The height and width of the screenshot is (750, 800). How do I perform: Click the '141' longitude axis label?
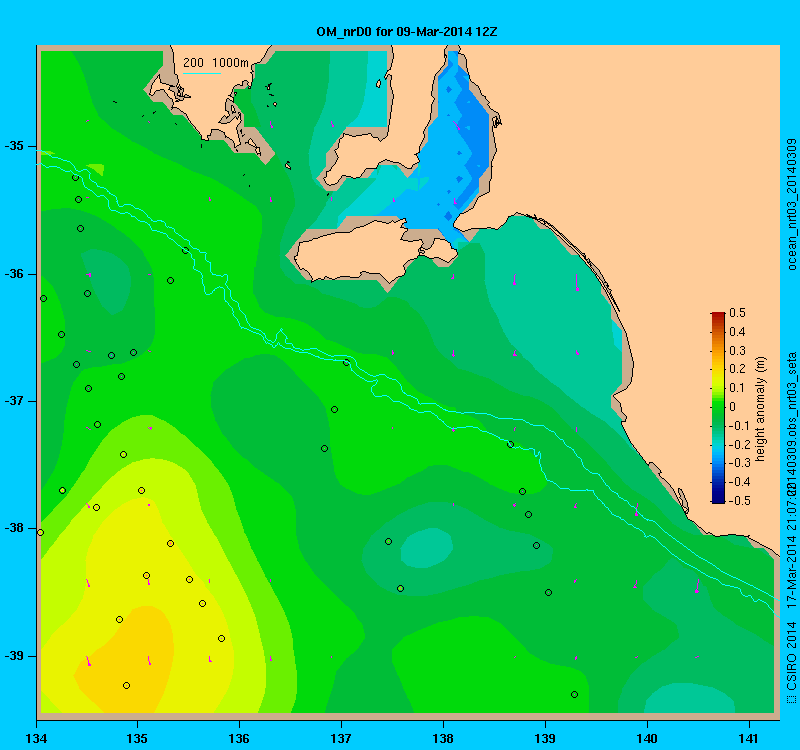749,738
